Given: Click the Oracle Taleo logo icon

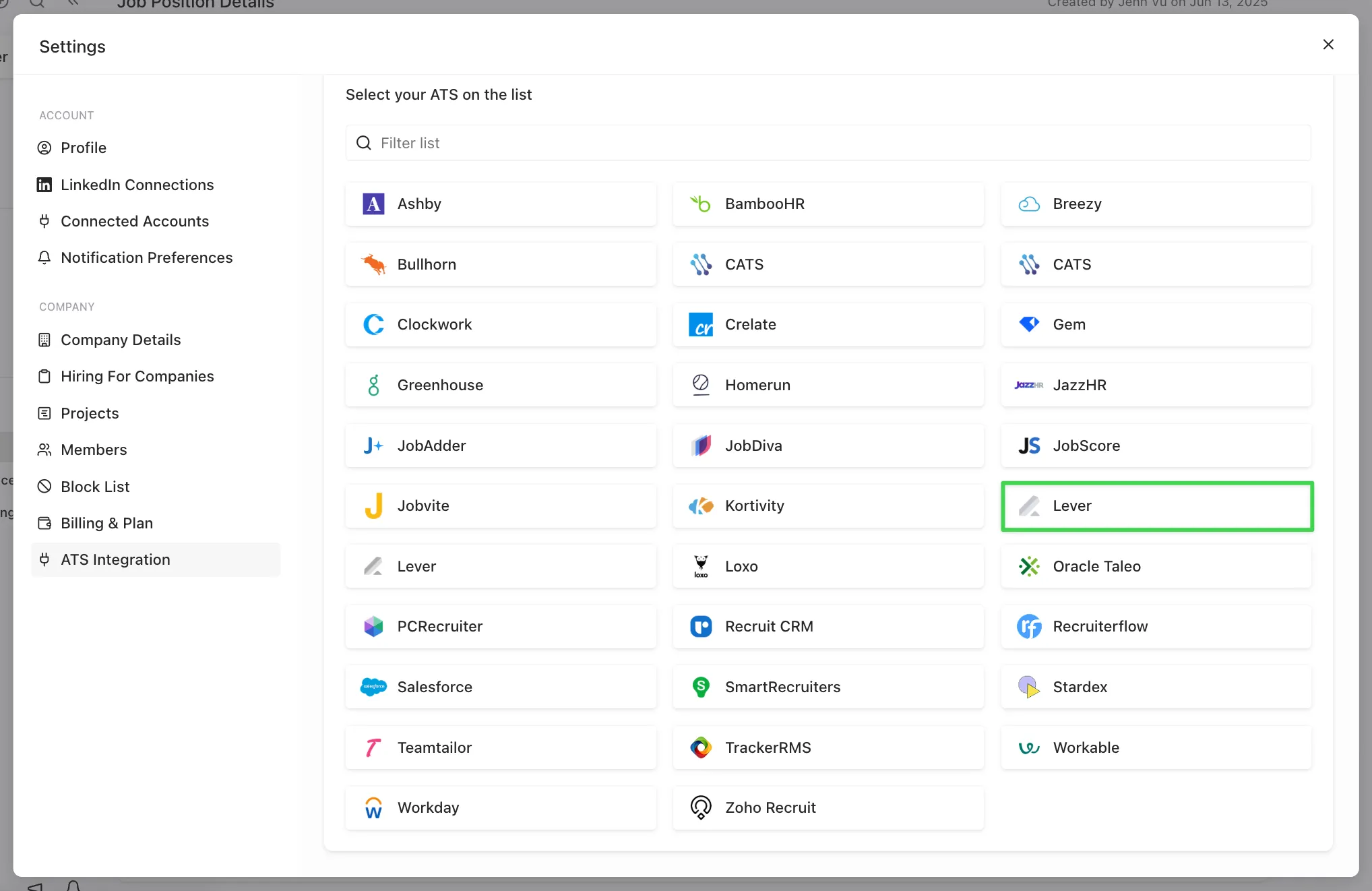Looking at the screenshot, I should pyautogui.click(x=1029, y=566).
